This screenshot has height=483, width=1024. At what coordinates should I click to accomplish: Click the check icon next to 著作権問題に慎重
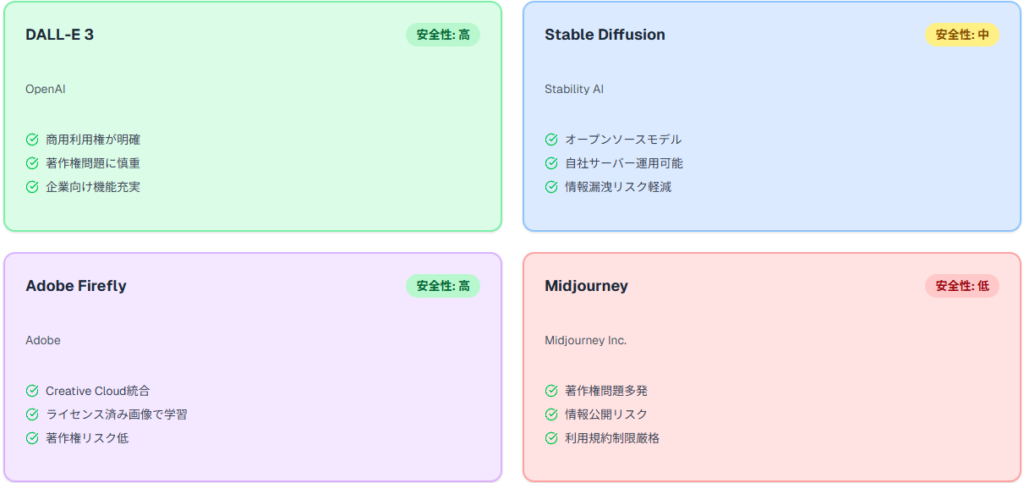32,163
